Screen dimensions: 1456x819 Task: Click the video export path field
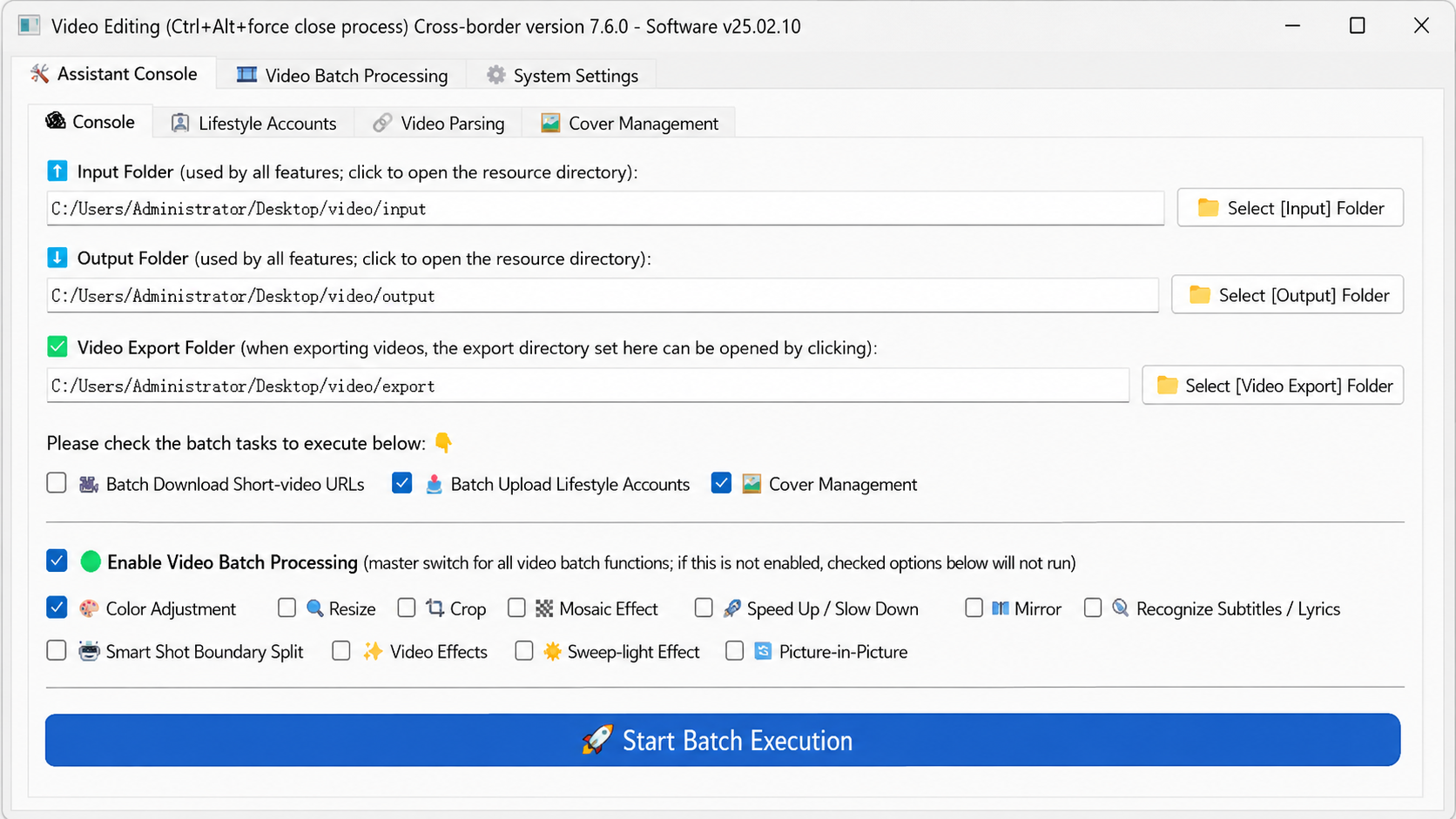pos(588,386)
